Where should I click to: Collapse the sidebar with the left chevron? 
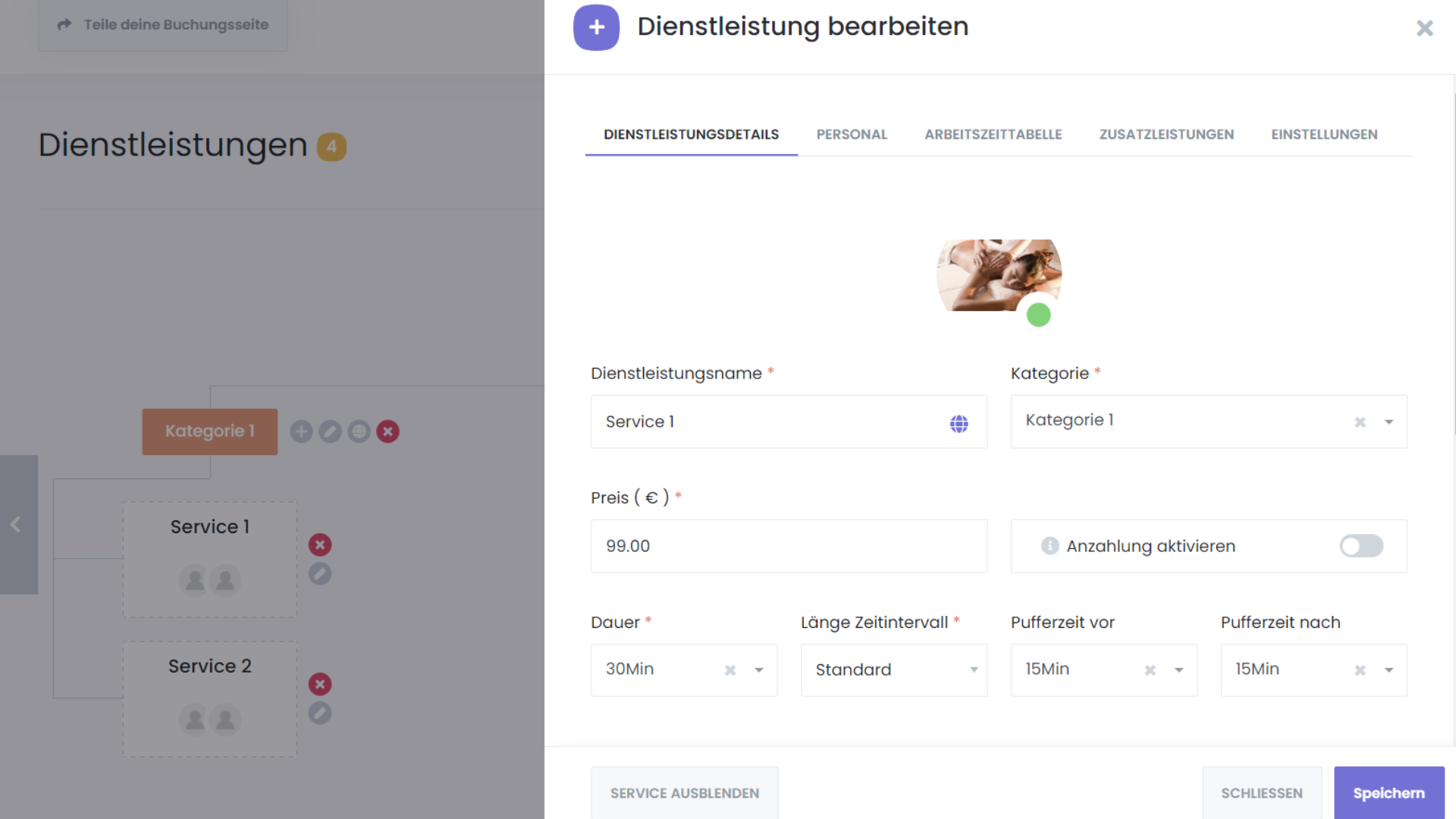tap(15, 524)
